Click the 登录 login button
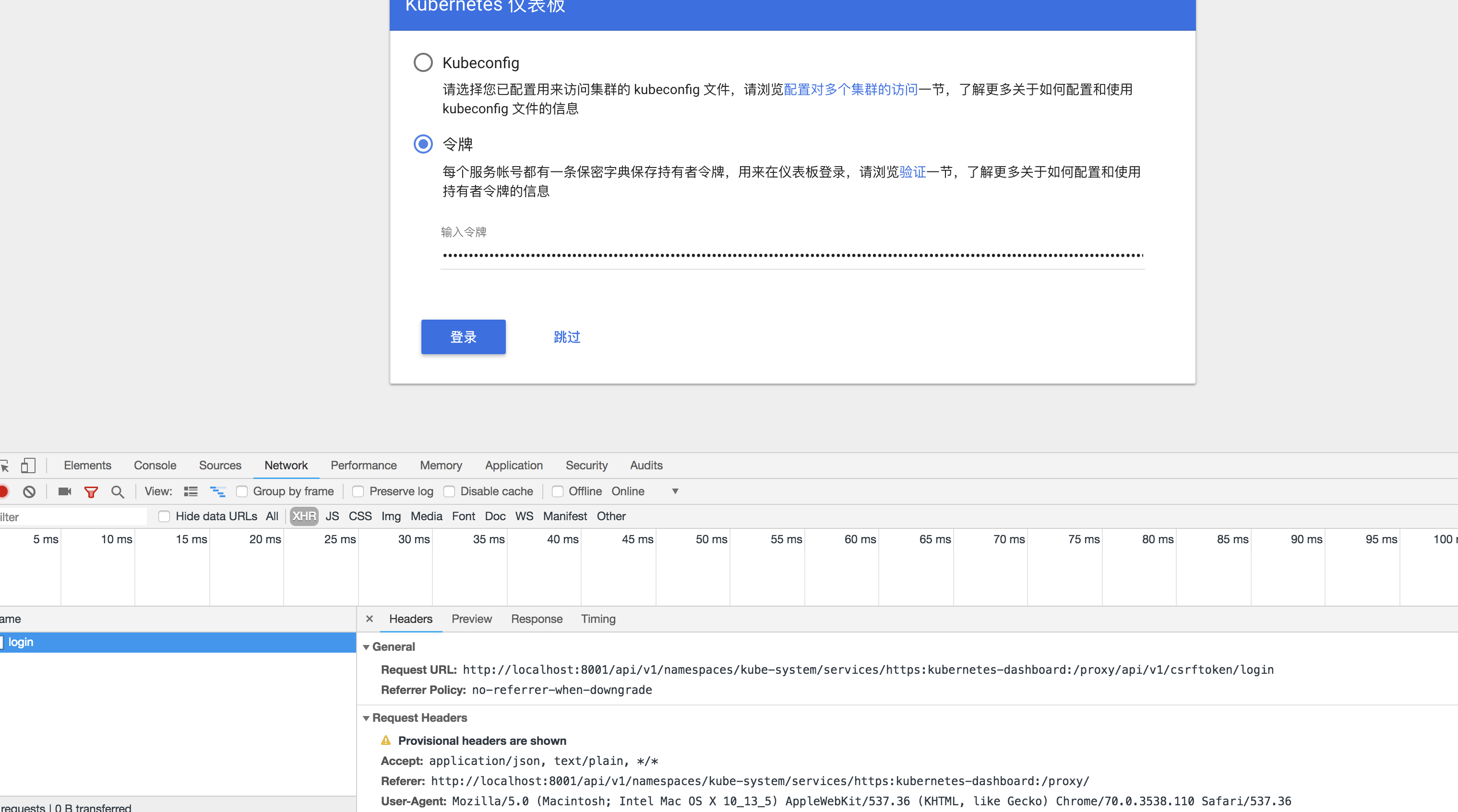The image size is (1458, 812). click(463, 337)
